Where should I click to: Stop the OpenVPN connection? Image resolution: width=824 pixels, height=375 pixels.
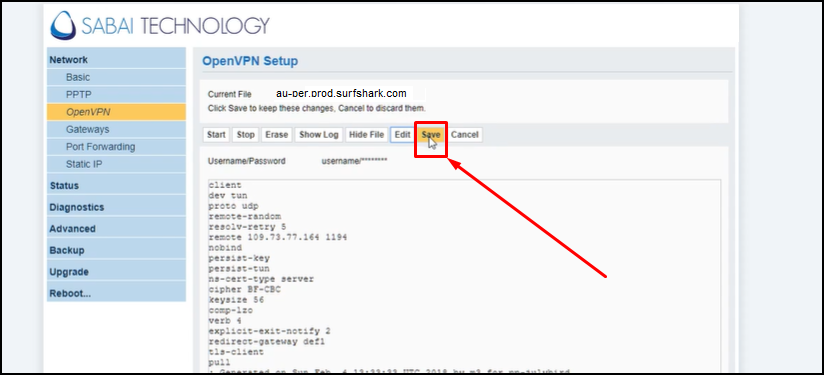(x=245, y=134)
